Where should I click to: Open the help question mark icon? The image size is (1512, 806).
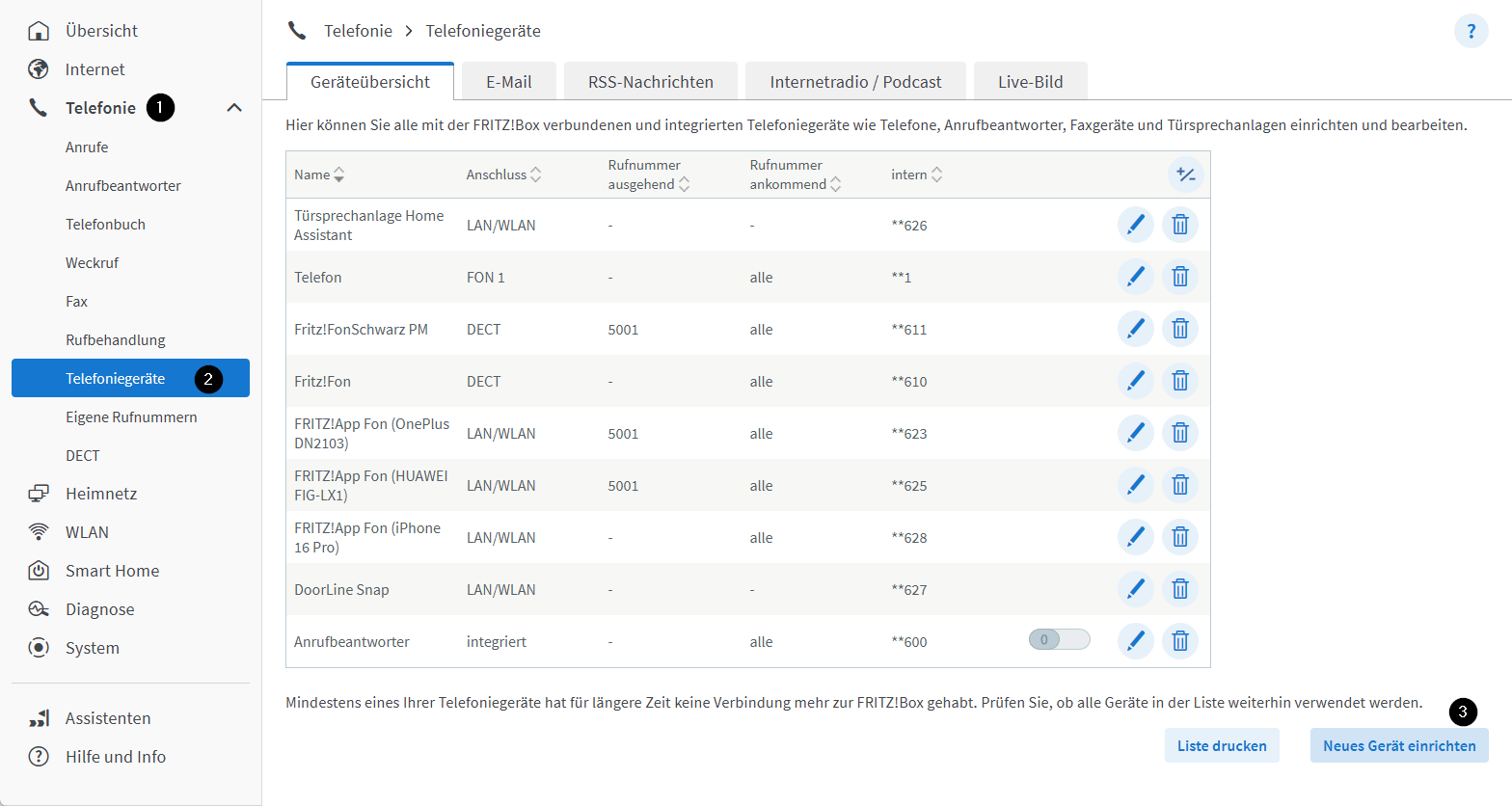click(1471, 31)
